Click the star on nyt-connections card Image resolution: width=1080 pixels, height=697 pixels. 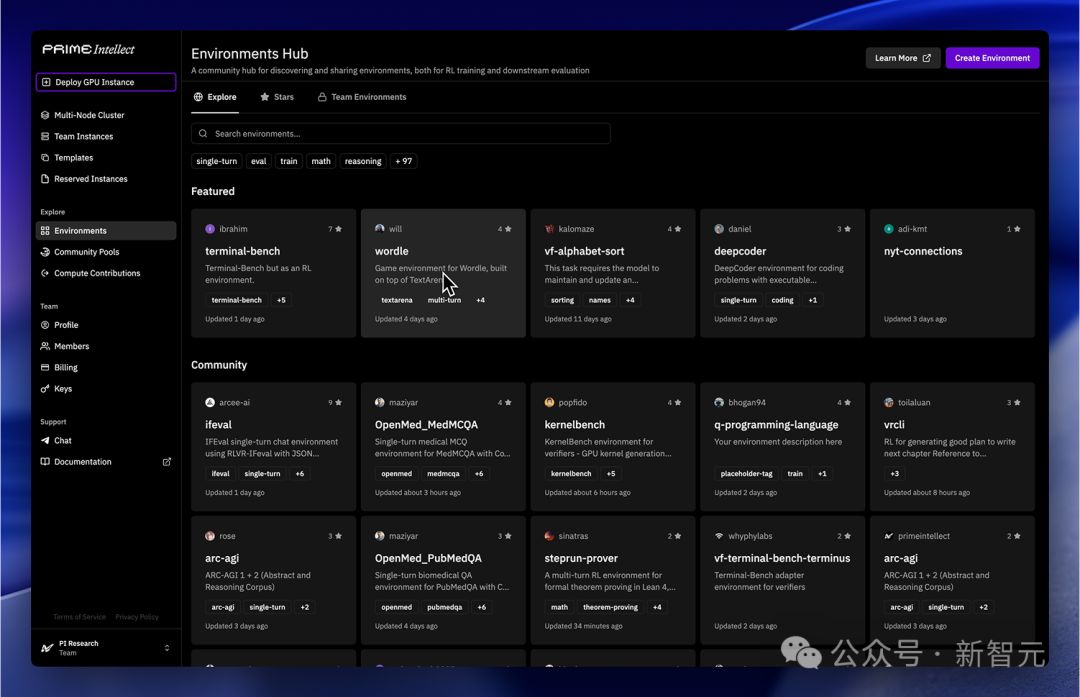(x=1017, y=229)
